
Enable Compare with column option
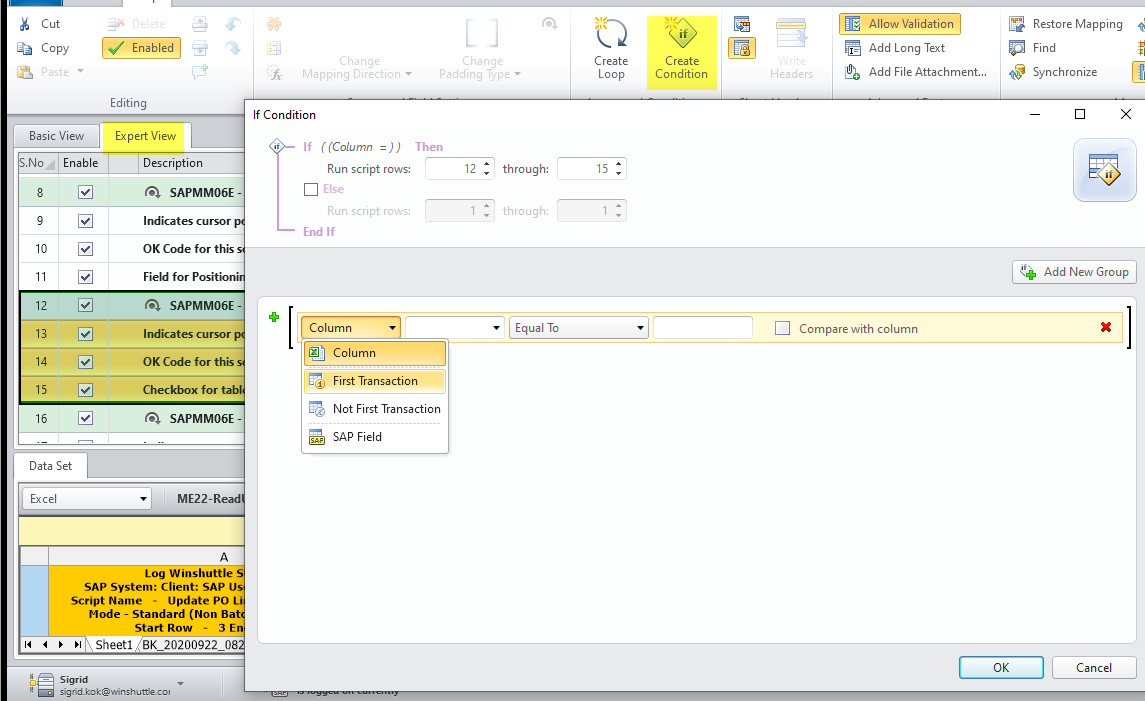(x=784, y=327)
